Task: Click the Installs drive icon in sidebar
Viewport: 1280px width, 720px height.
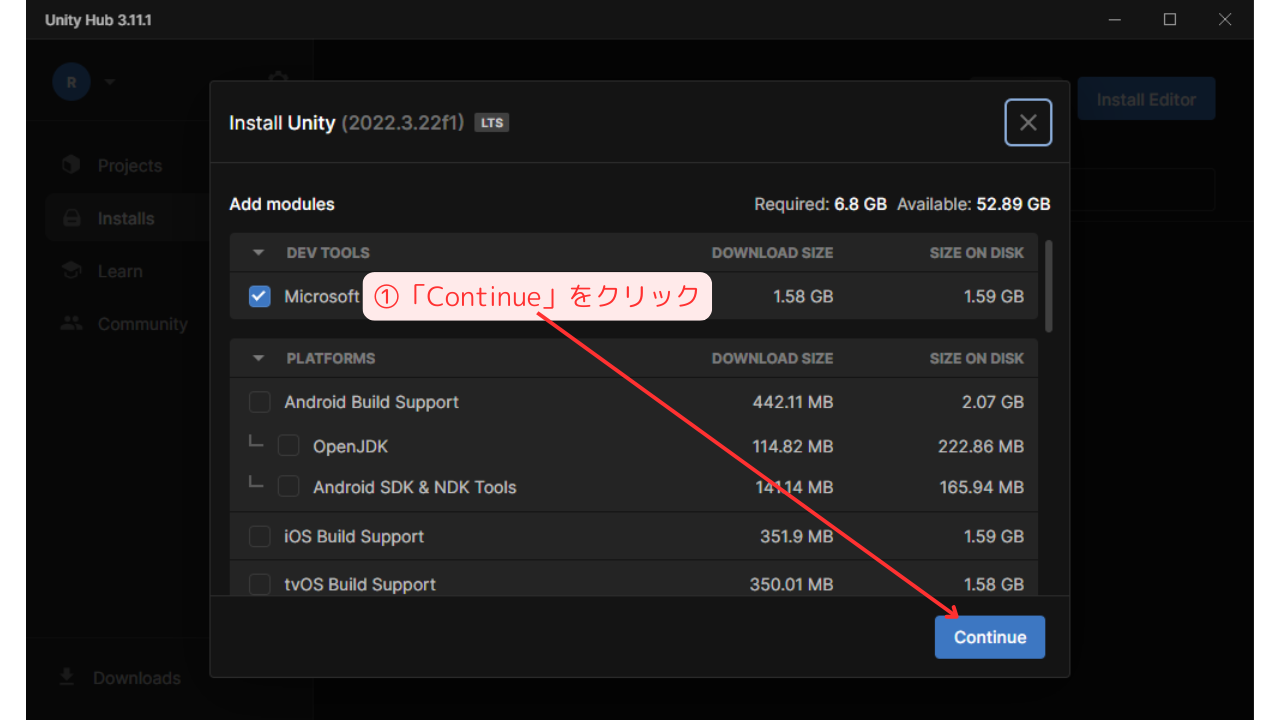Action: (x=71, y=218)
